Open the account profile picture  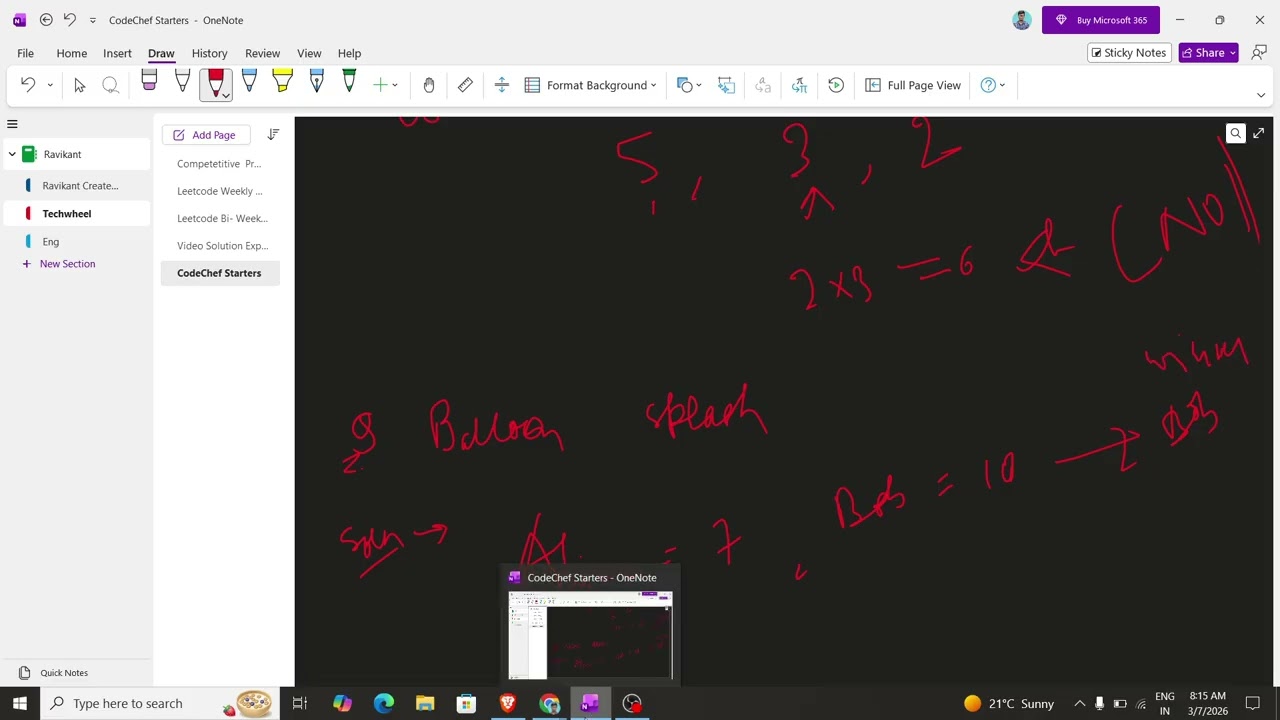click(1021, 20)
